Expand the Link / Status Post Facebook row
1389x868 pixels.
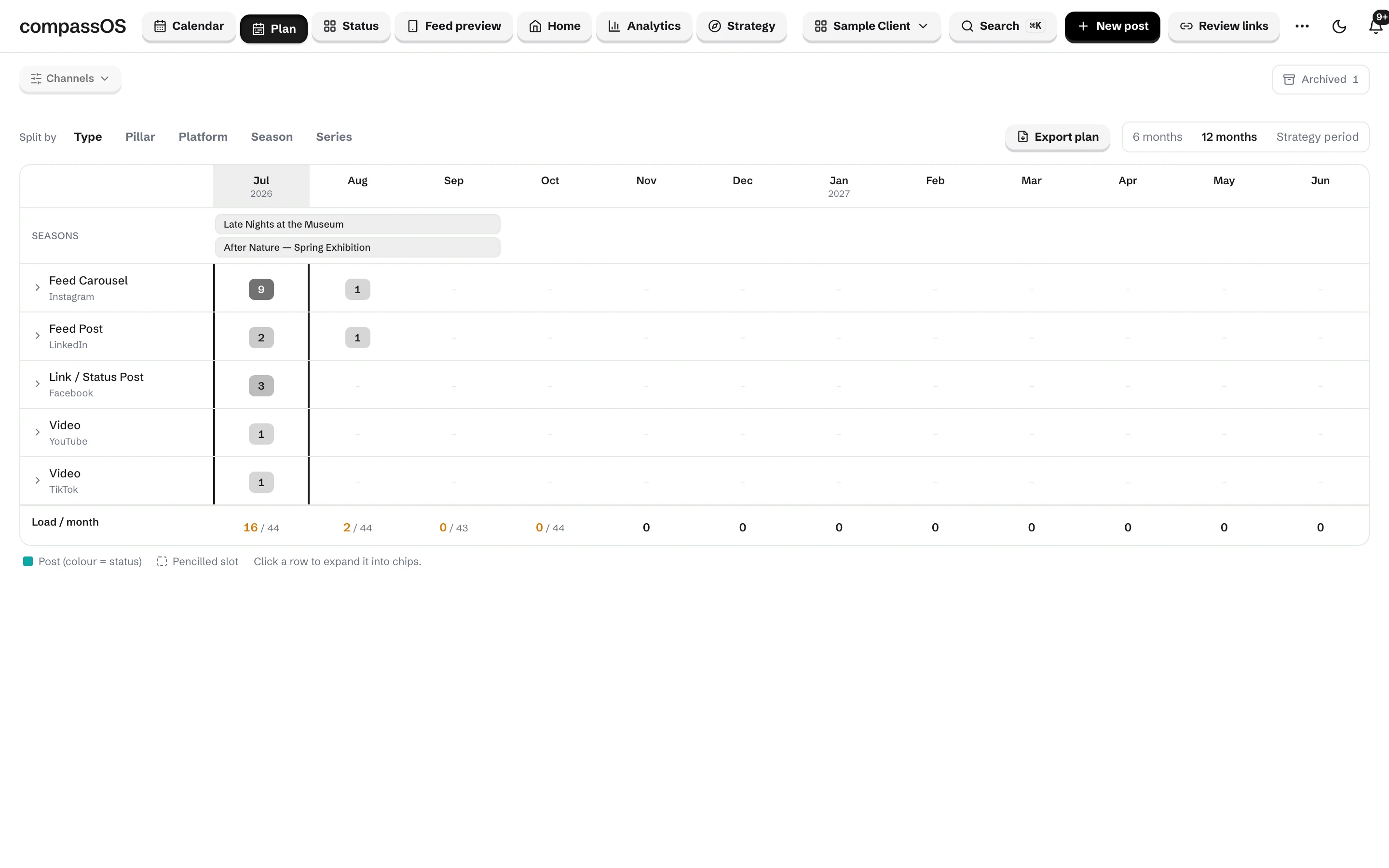tap(37, 384)
